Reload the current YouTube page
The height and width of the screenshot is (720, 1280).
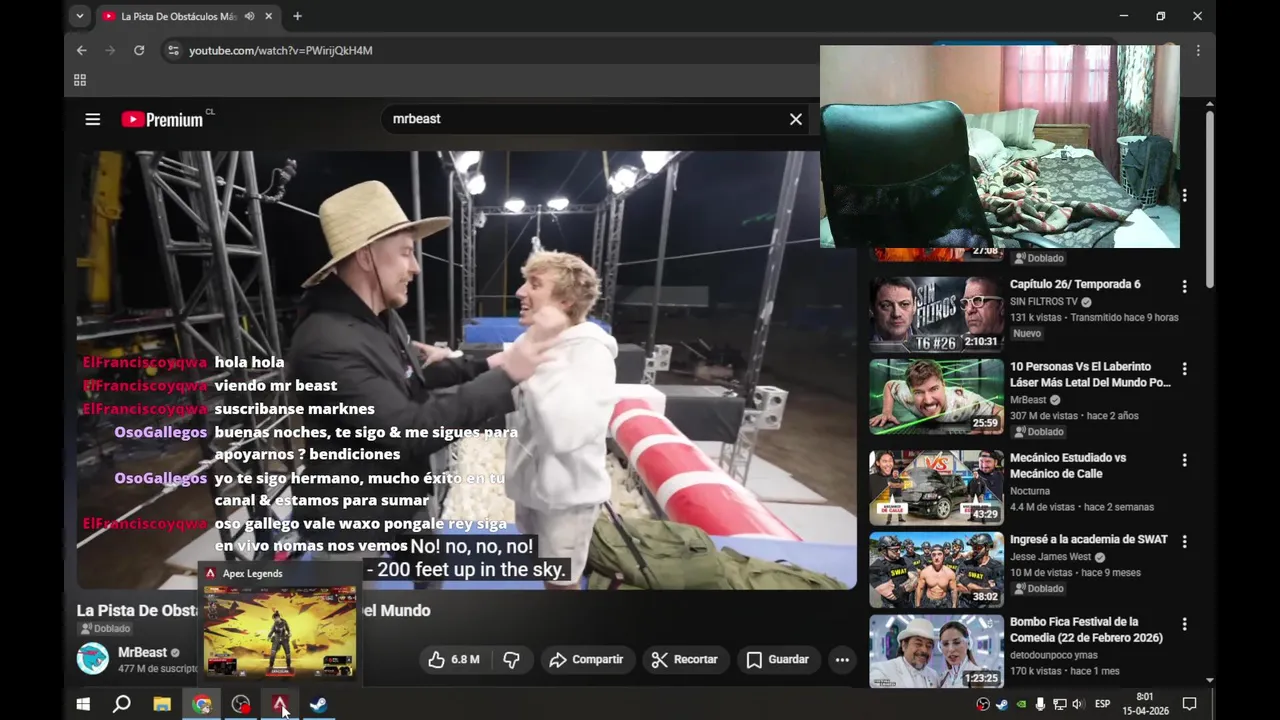pos(139,50)
